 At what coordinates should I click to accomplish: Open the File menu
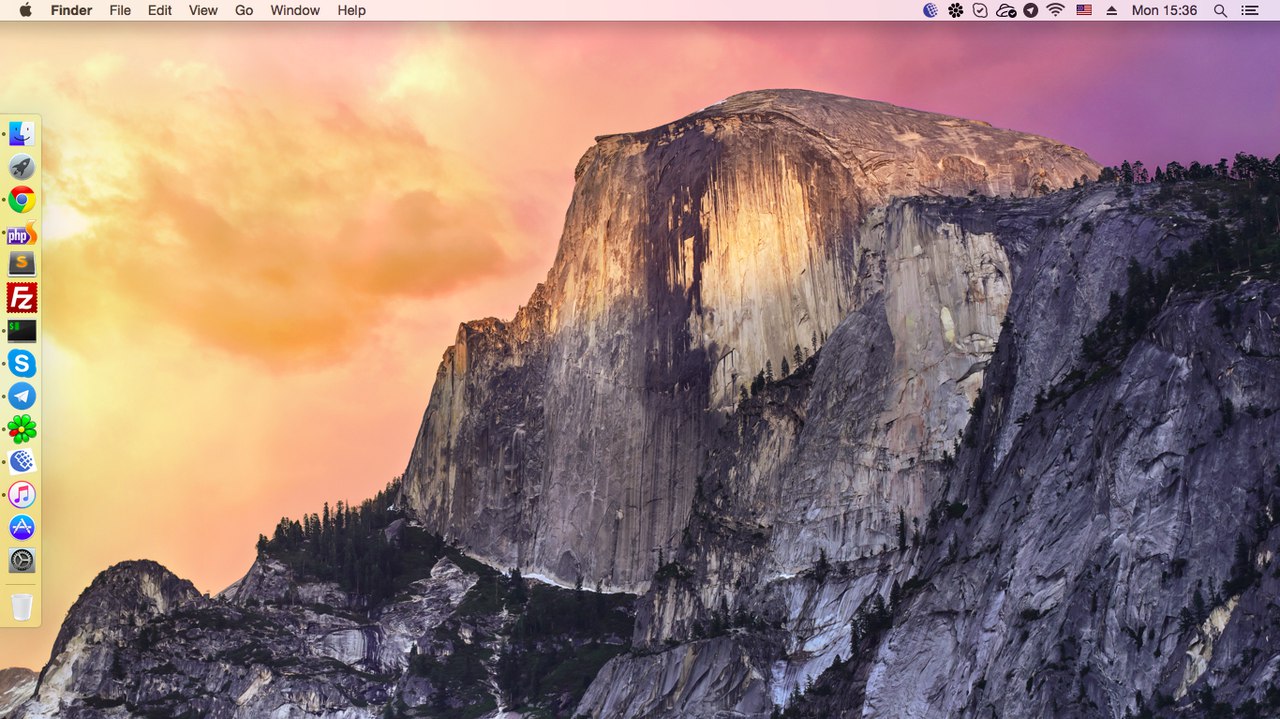tap(120, 10)
